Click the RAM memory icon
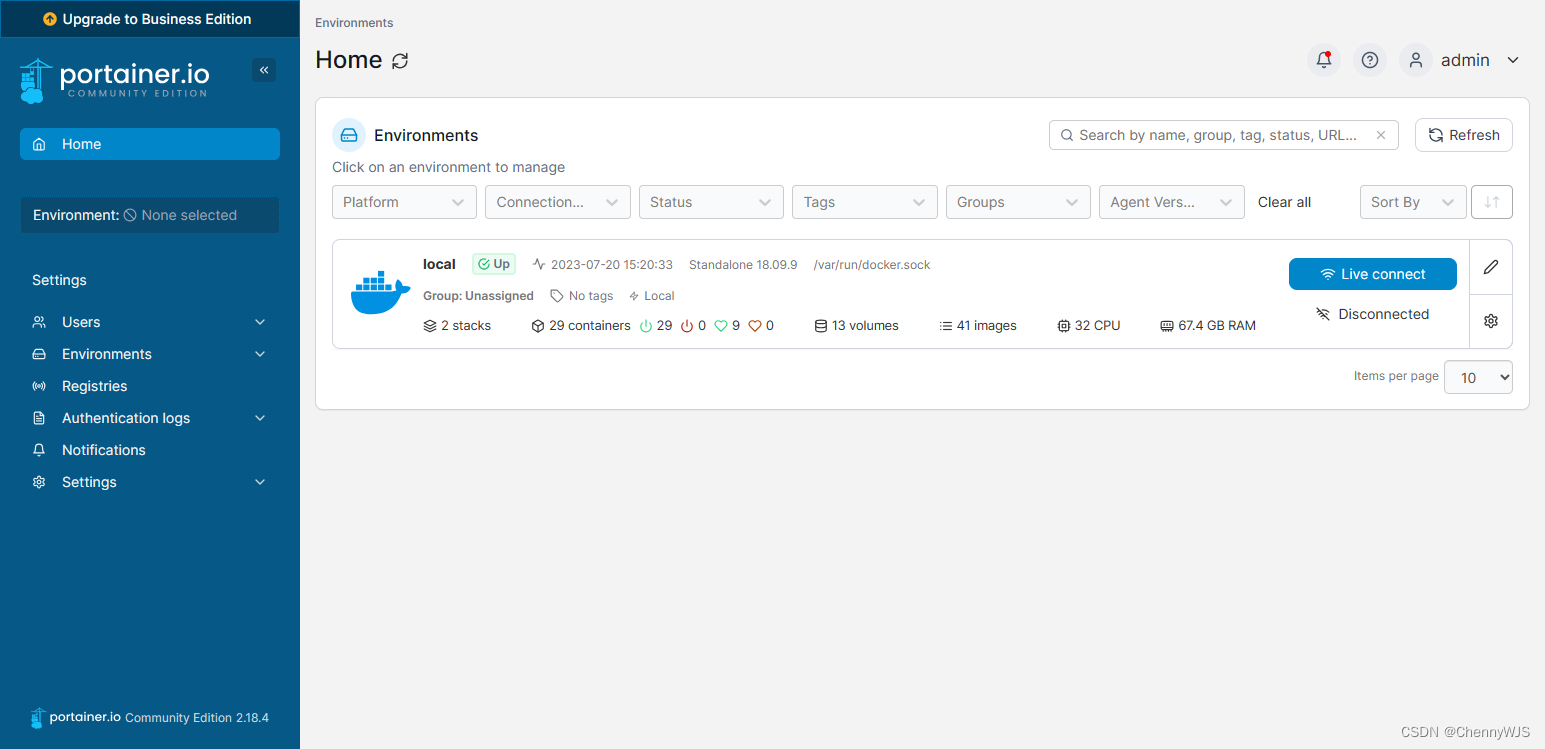 [x=1167, y=326]
